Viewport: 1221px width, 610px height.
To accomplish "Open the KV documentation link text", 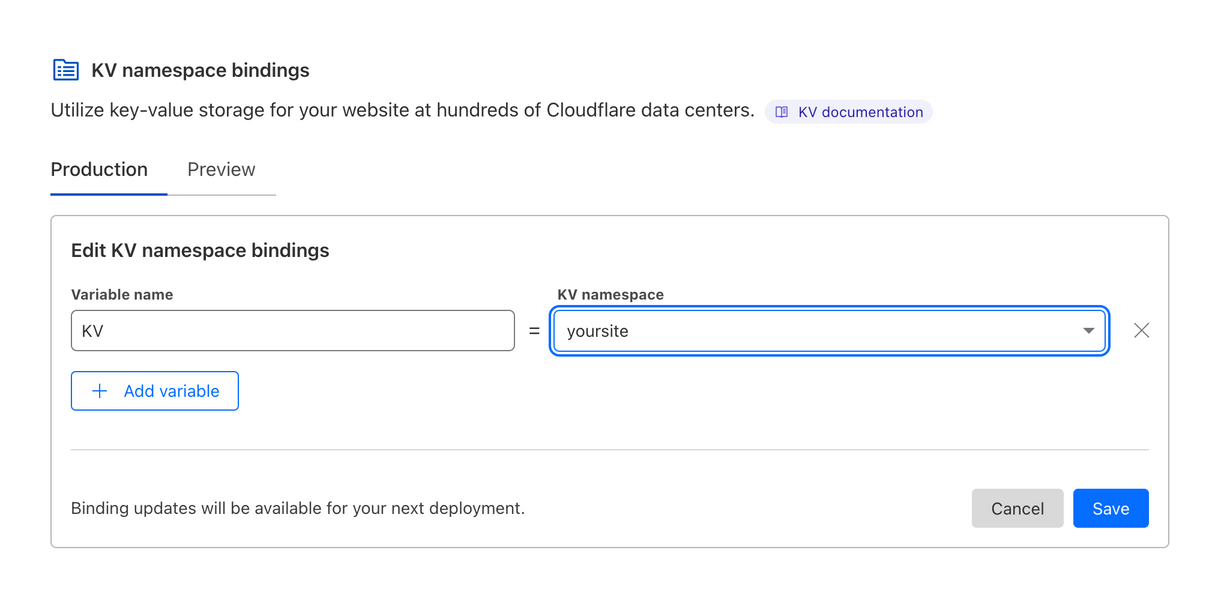I will pos(860,112).
